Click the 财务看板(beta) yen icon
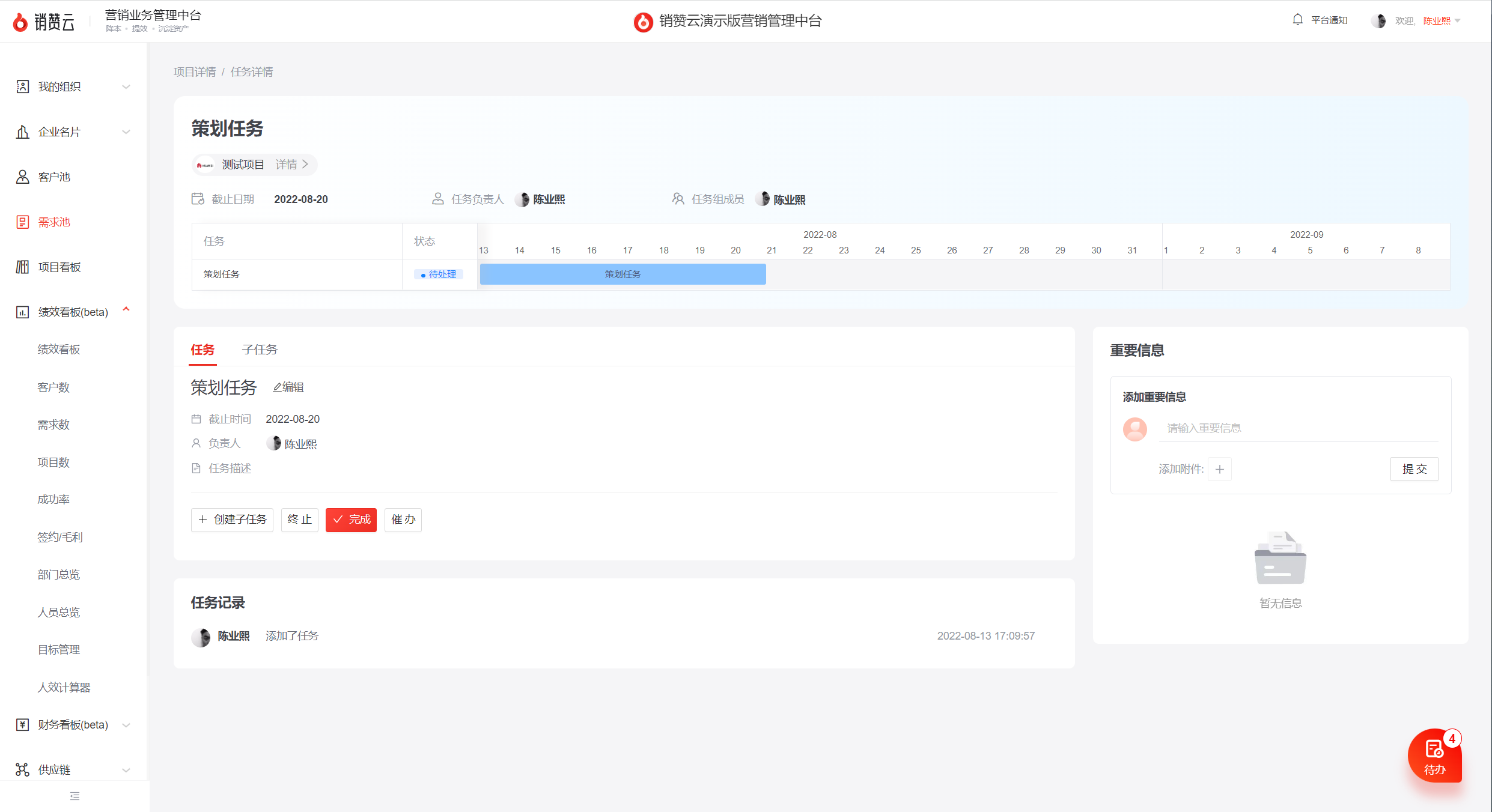1492x812 pixels. [22, 724]
